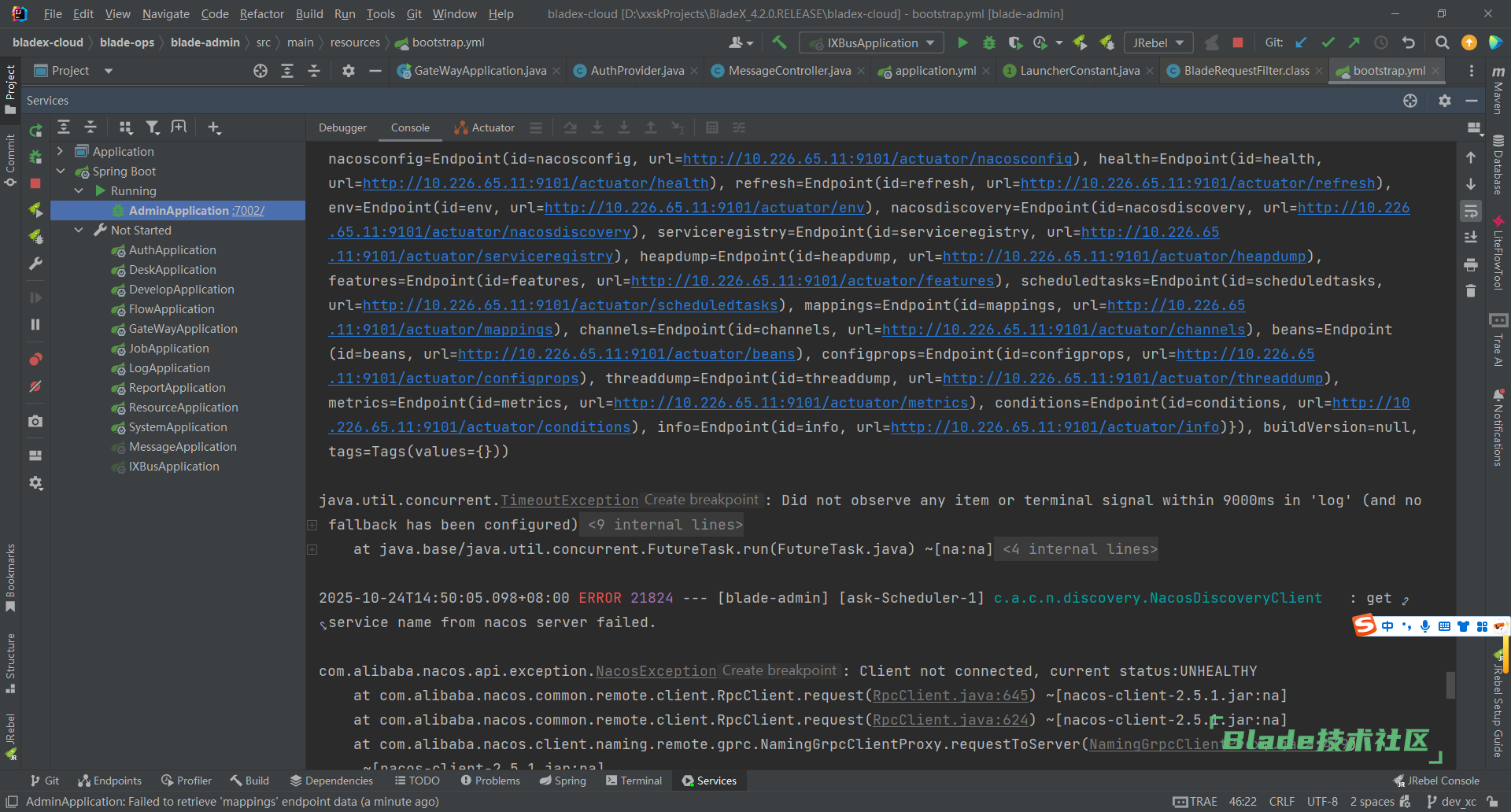This screenshot has height=812, width=1511.
Task: Click the green Run button in toolbar
Action: point(962,42)
